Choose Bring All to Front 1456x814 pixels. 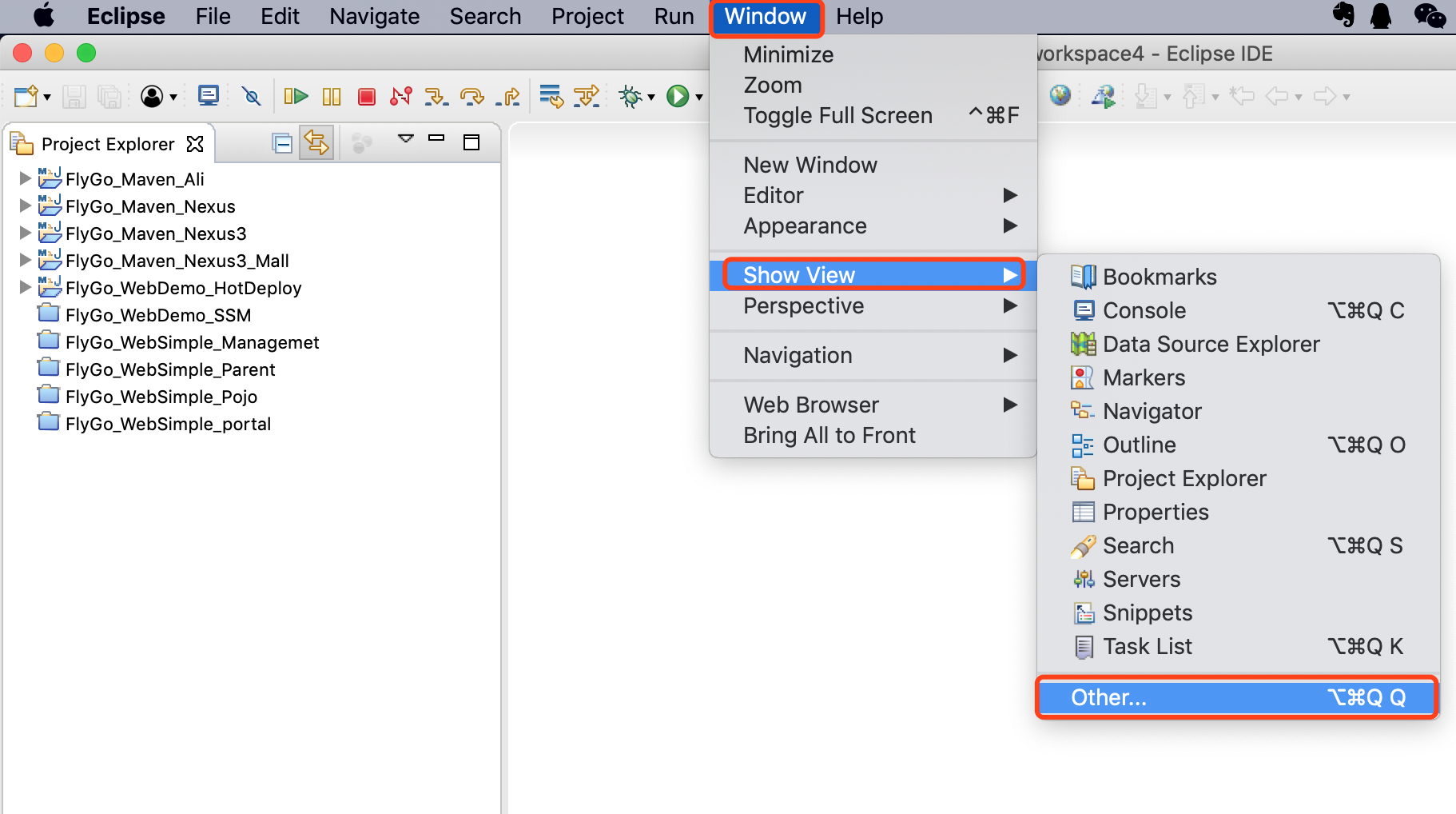(873, 435)
